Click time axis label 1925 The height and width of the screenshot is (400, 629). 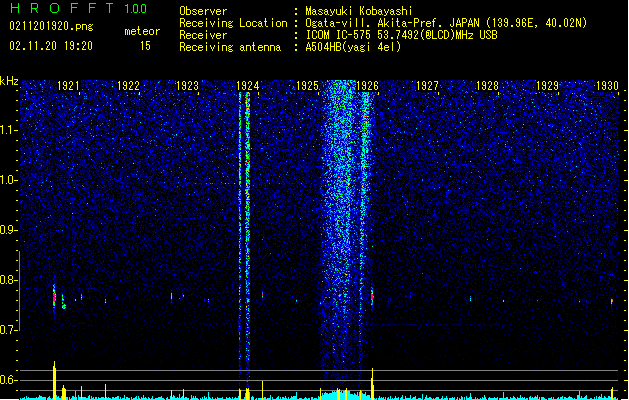(x=307, y=86)
